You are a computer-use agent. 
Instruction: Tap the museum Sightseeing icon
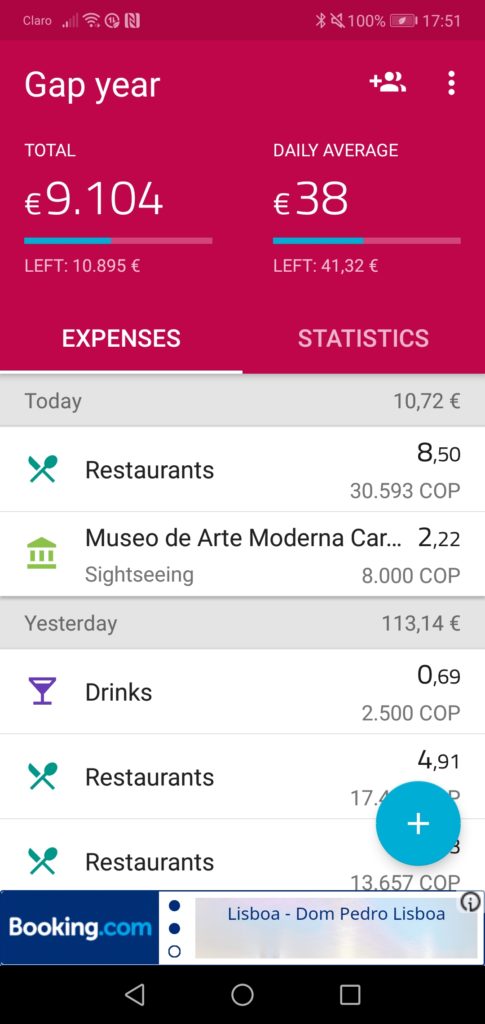coord(42,554)
